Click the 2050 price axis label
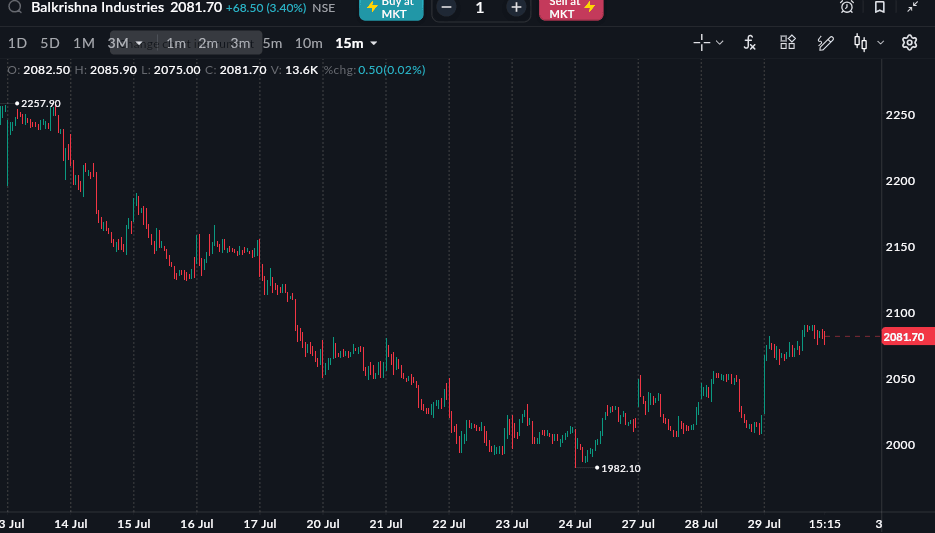This screenshot has width=935, height=533. pyautogui.click(x=900, y=379)
